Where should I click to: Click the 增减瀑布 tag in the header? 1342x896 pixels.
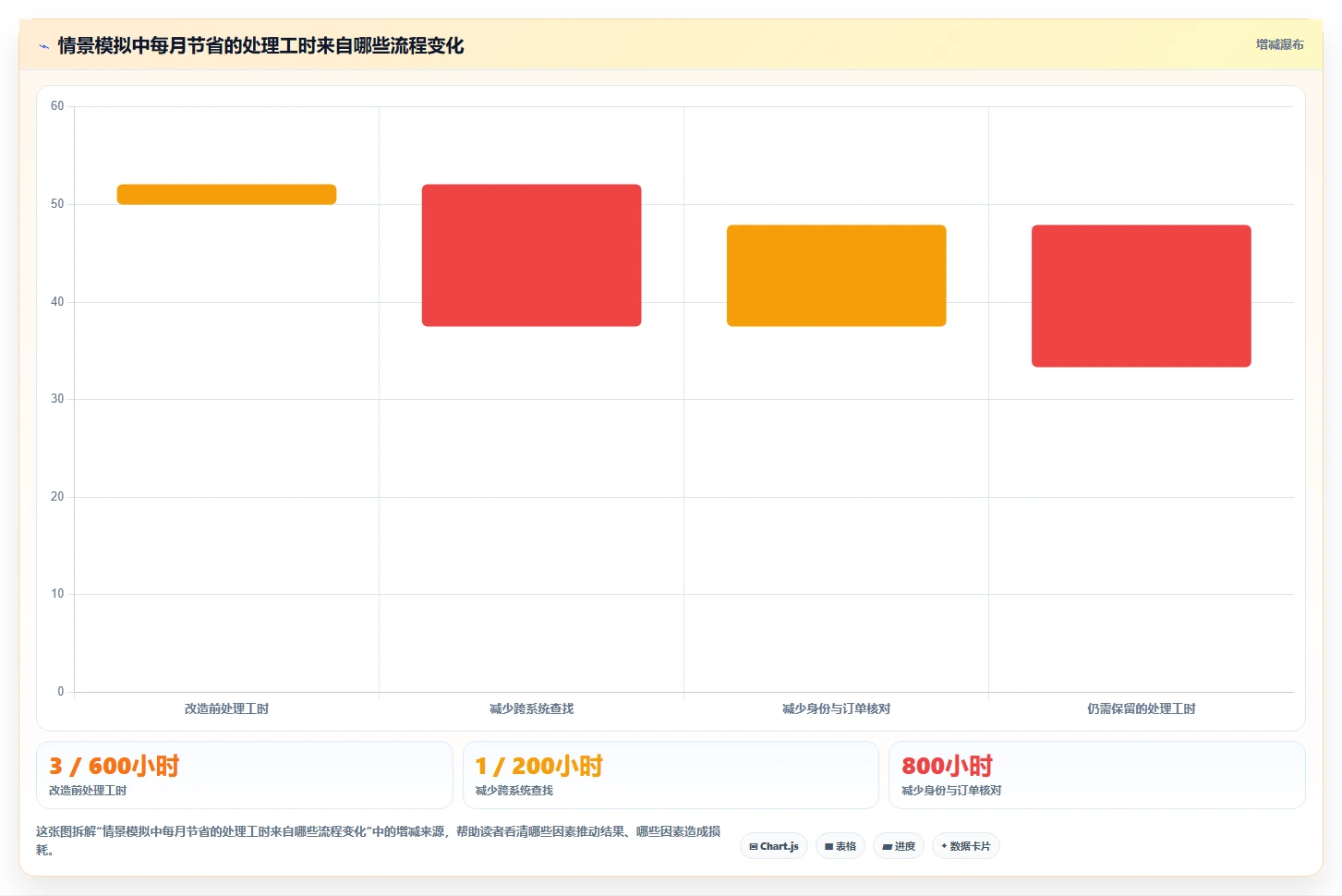(x=1279, y=44)
